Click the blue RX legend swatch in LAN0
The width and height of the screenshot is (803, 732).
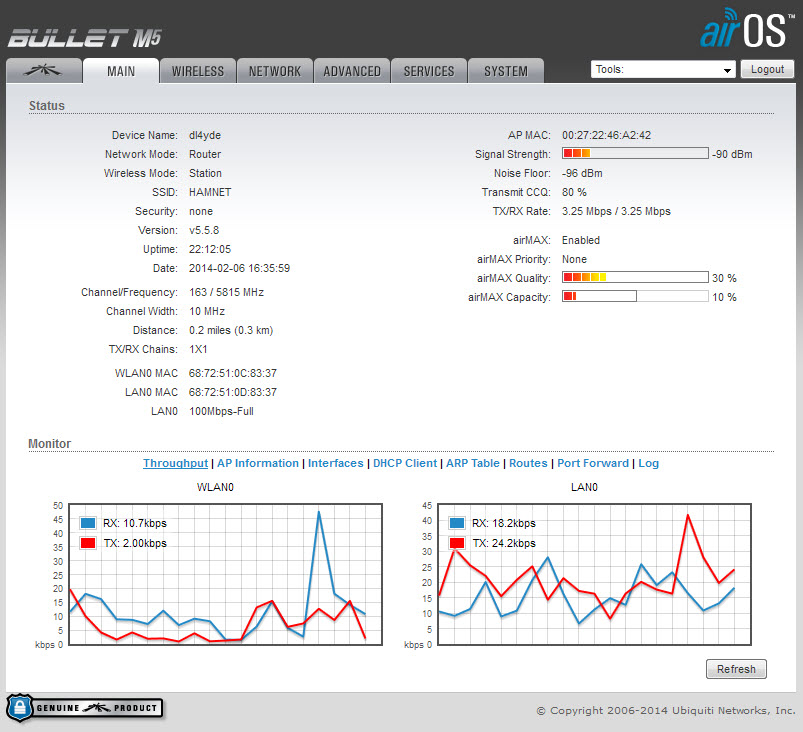click(x=456, y=523)
